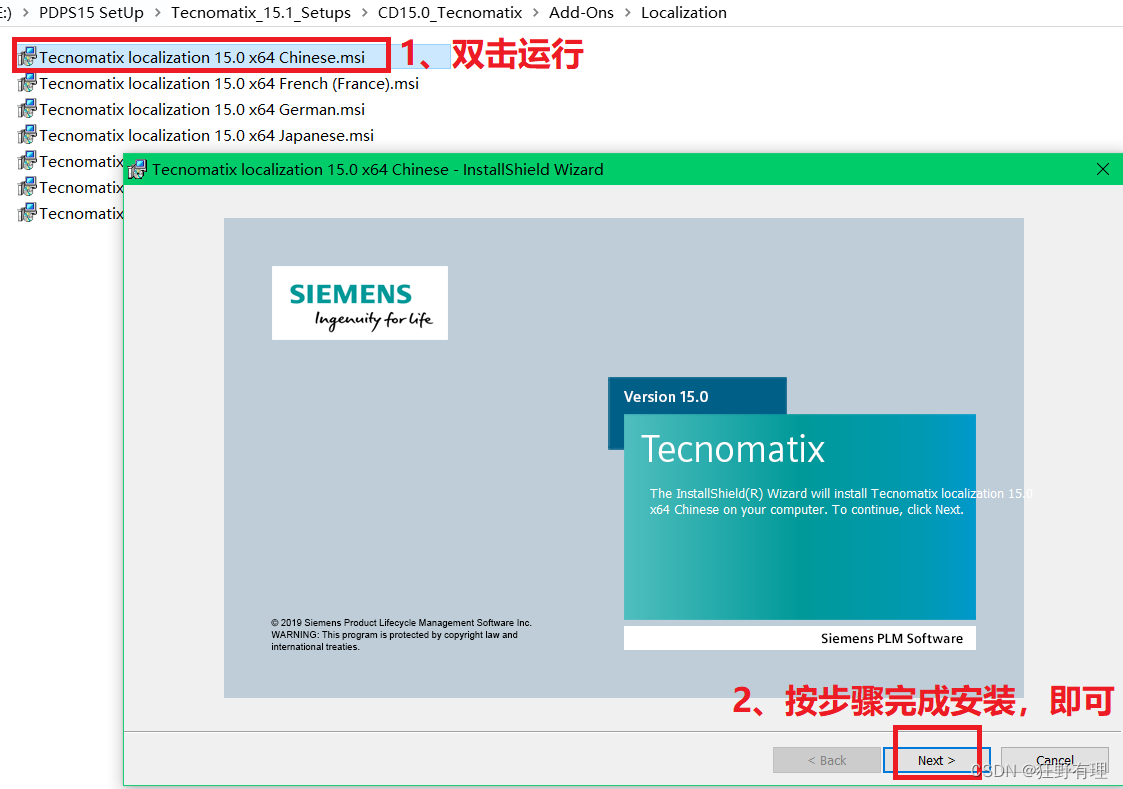Expand chevron after Tecnomatix_15.1_Setups breadcrumb
This screenshot has height=789, width=1123.
pos(365,13)
